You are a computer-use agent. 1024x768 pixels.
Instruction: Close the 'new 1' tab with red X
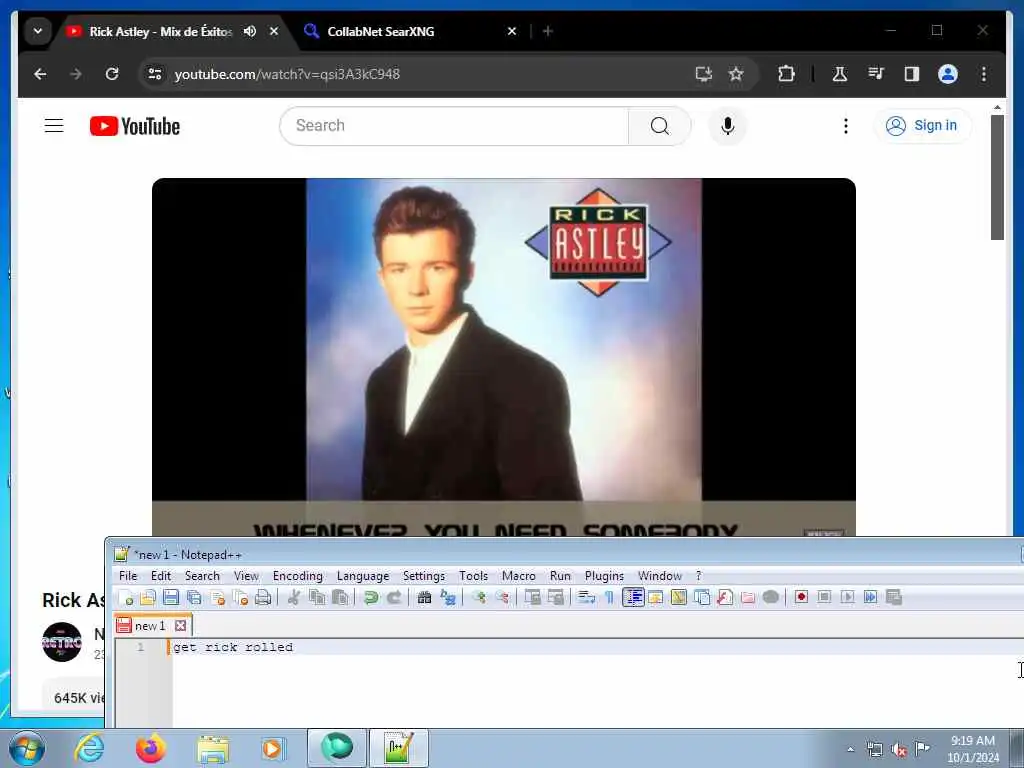pos(181,626)
